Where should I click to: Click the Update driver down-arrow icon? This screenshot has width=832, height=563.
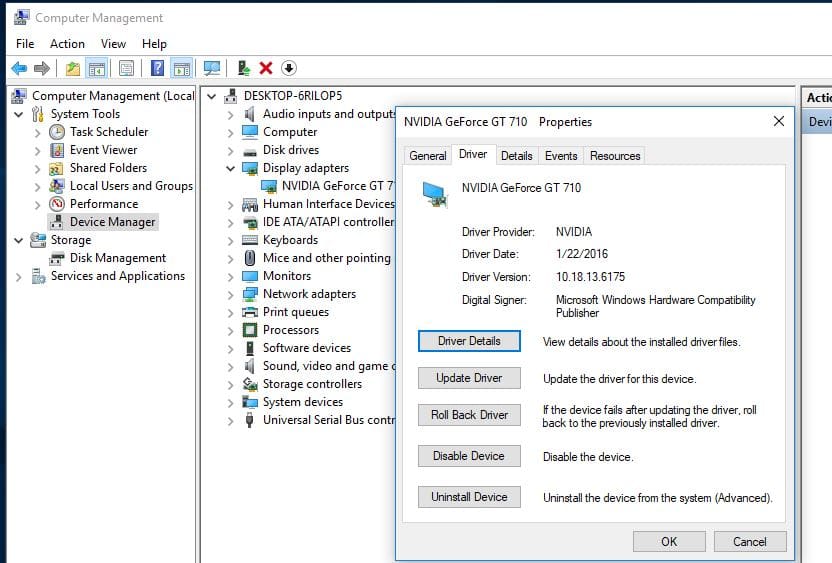(289, 68)
